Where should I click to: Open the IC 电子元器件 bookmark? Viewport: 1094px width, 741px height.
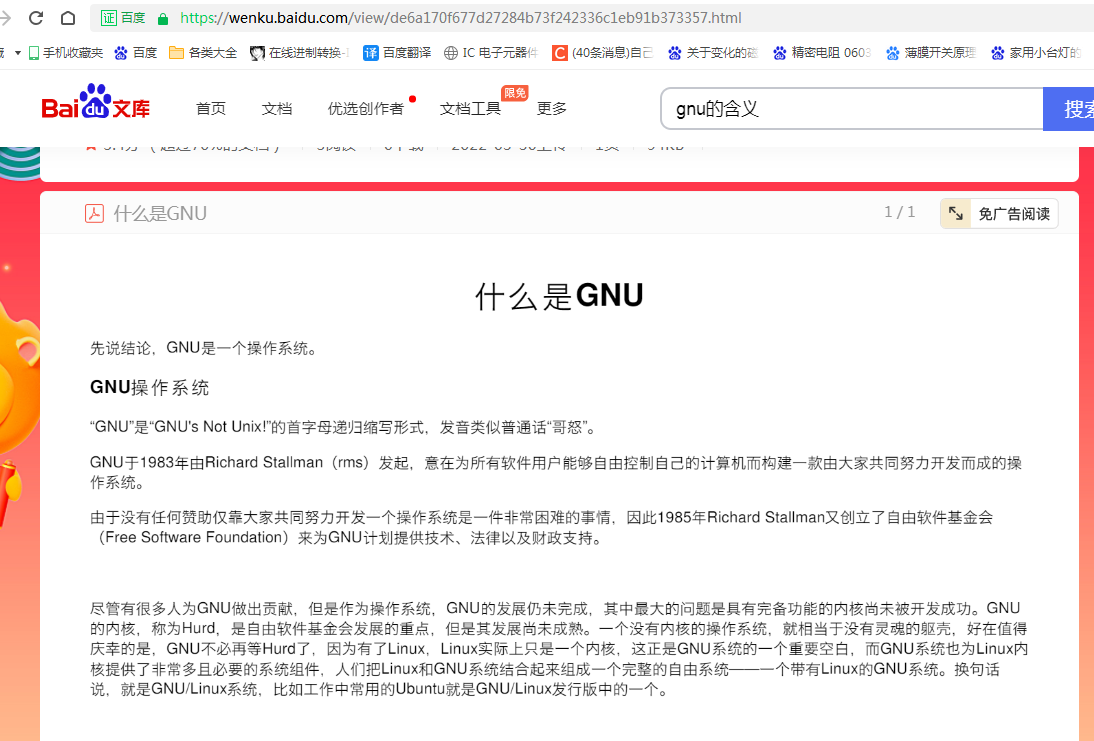pos(492,54)
